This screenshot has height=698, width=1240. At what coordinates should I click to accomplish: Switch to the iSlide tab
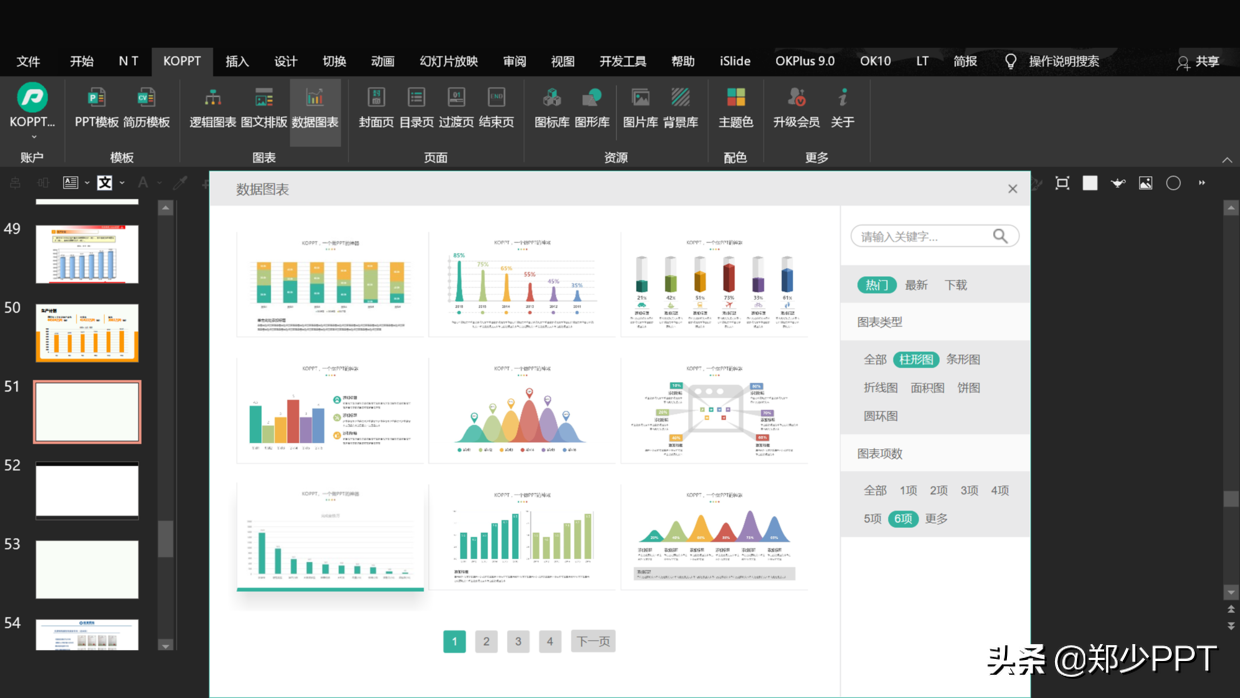(x=735, y=61)
